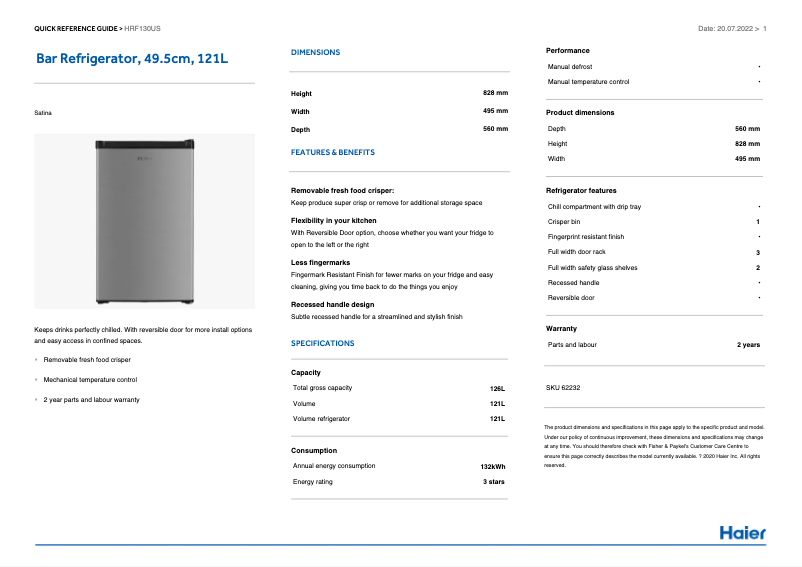
Task: Click the Flexibility in your kitchen subheading
Action: click(333, 220)
